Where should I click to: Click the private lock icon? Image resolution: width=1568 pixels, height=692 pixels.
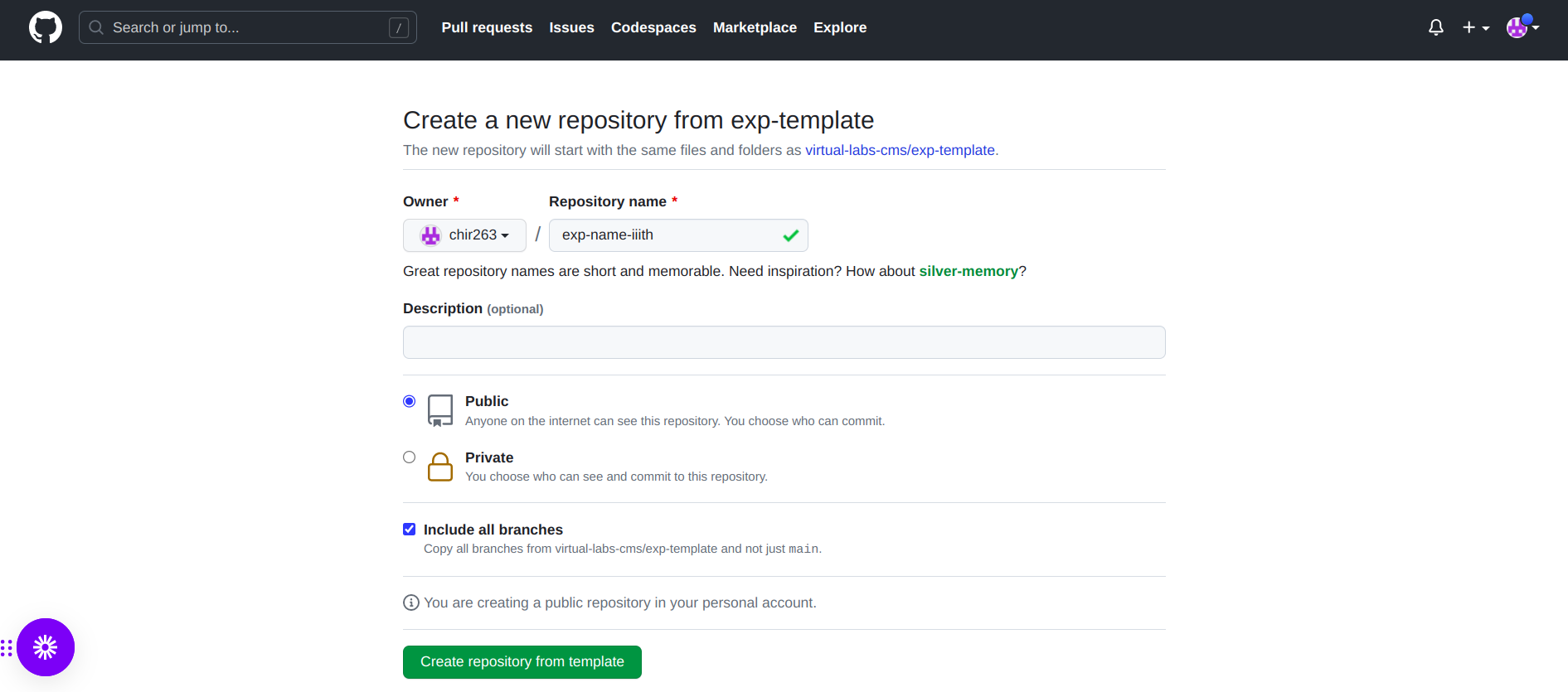coord(440,467)
